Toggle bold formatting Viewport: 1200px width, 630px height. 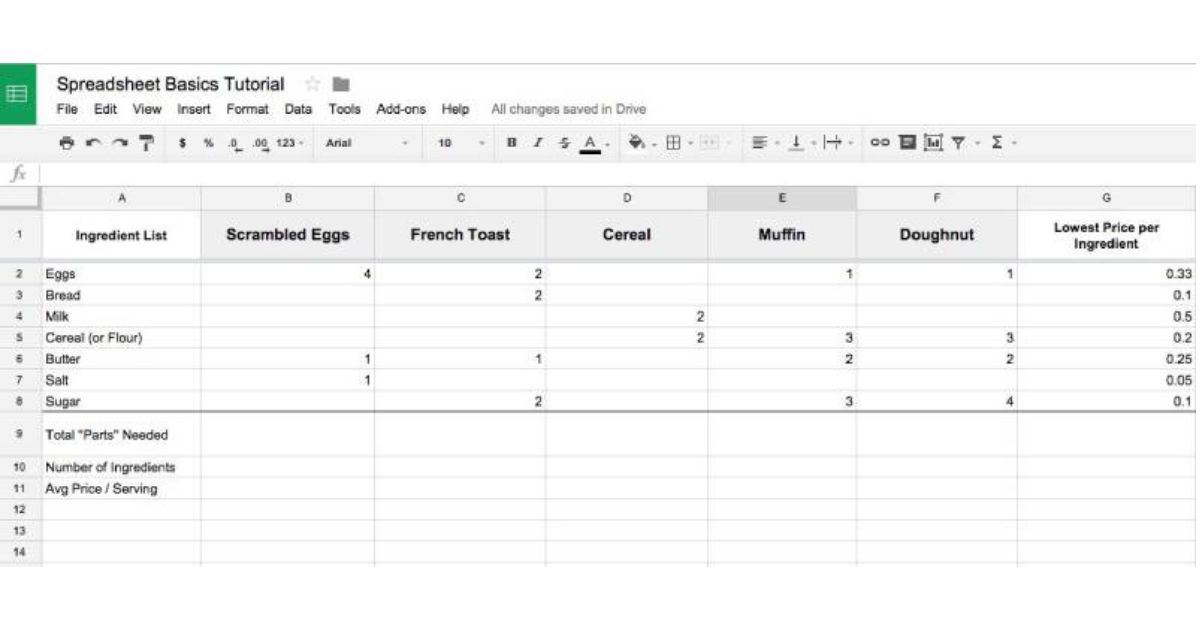tap(512, 143)
